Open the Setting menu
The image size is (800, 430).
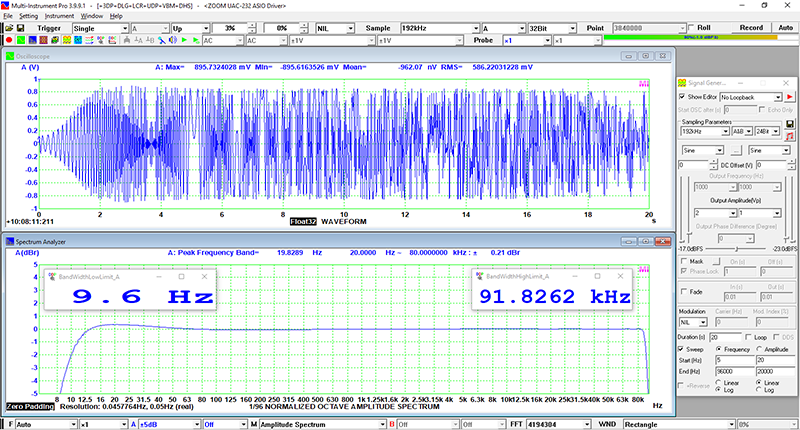(x=28, y=17)
